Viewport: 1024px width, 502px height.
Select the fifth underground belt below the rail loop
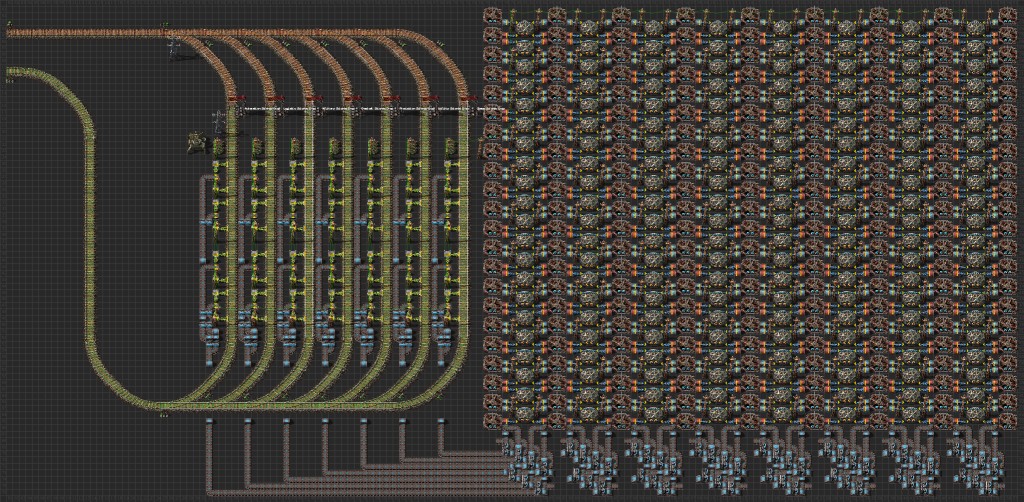pos(364,421)
